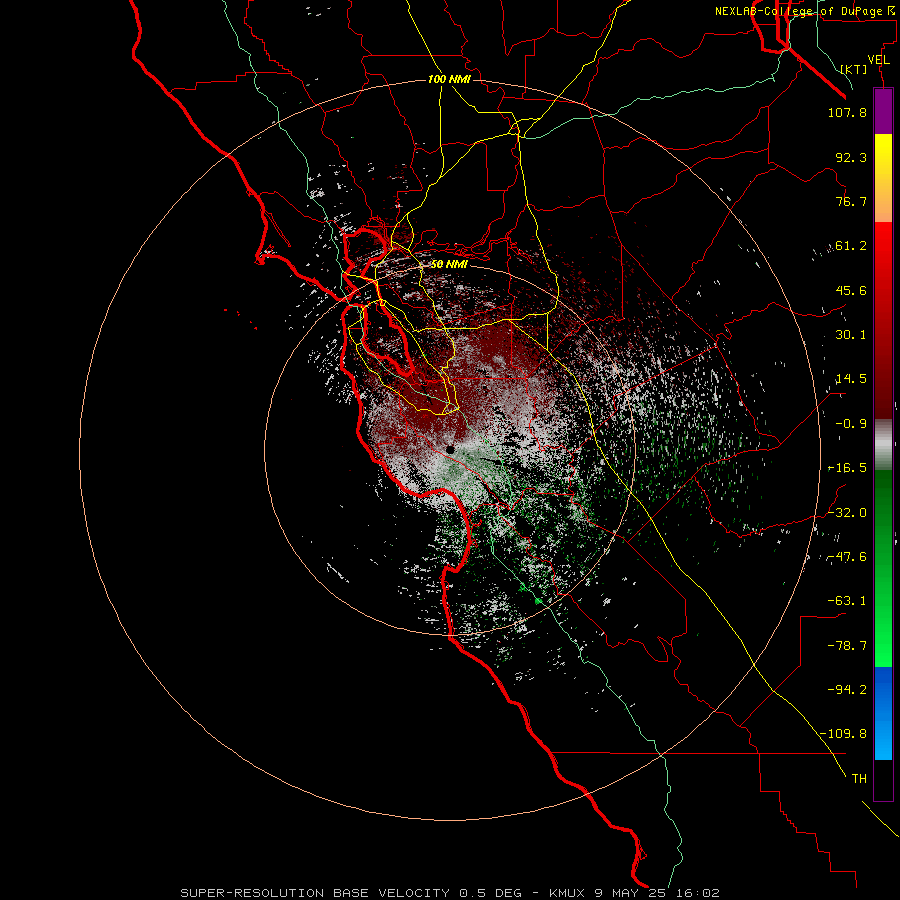Click the 50 NMI range ring label

[449, 264]
